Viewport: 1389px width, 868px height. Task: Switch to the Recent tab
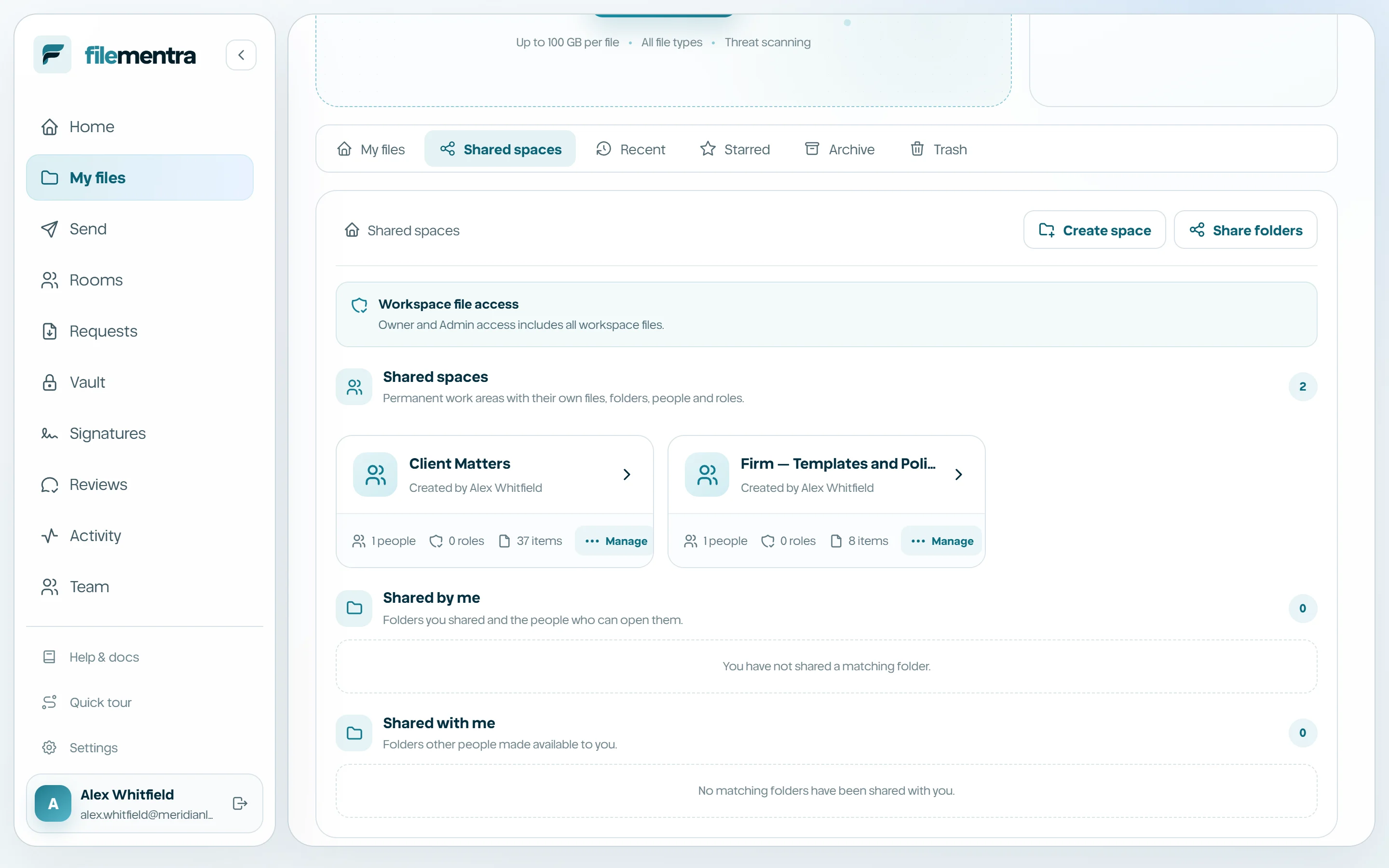(x=630, y=149)
